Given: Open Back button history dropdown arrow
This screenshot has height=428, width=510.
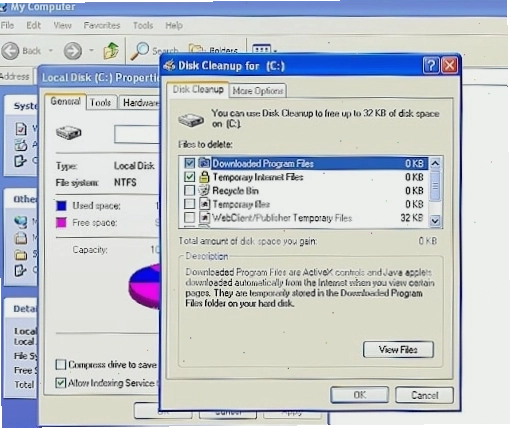Looking at the screenshot, I should click(x=51, y=51).
